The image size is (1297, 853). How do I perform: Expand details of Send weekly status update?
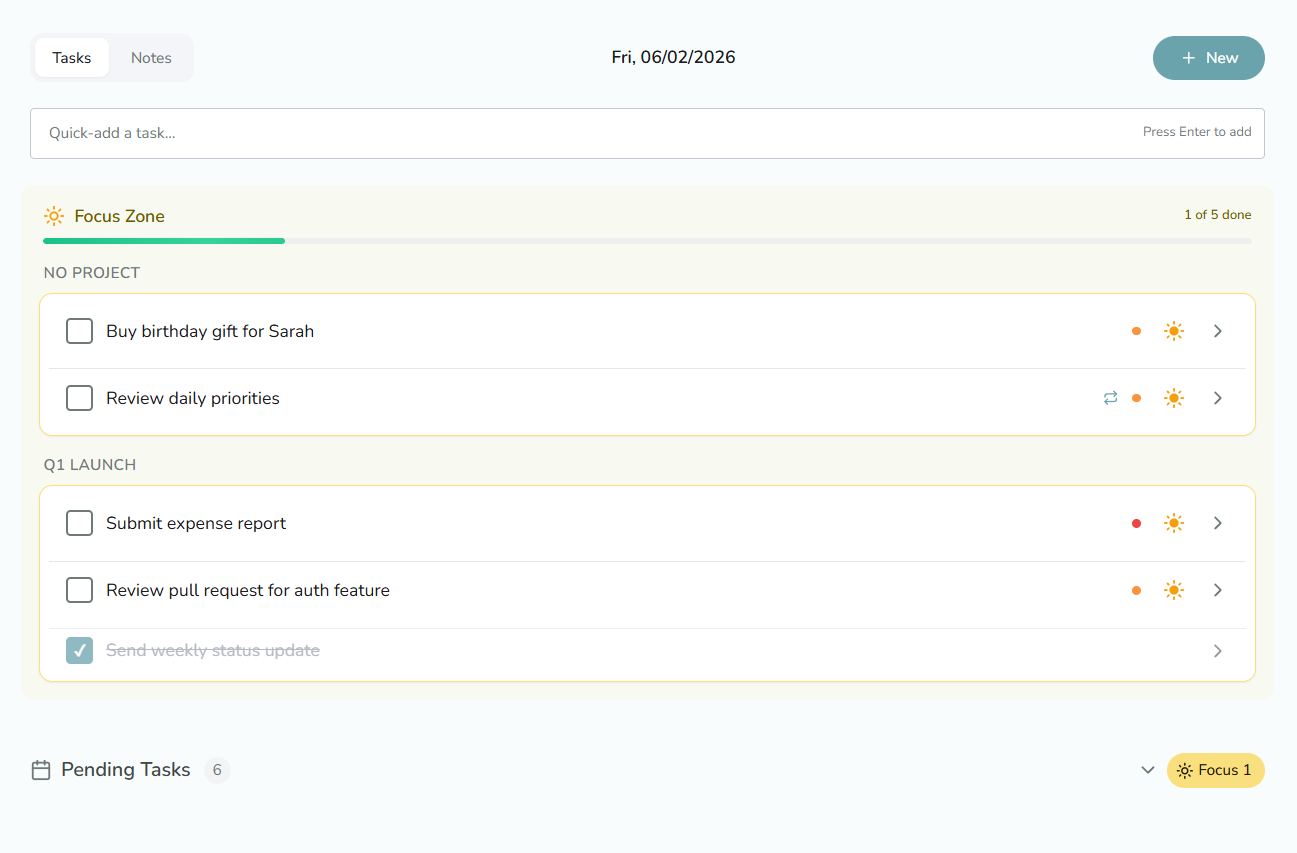(1218, 650)
